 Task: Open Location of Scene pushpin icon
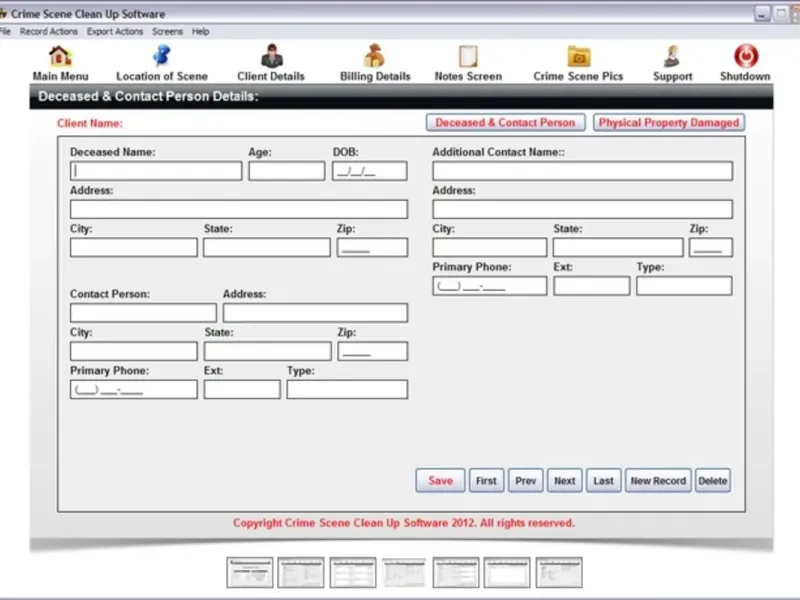[162, 56]
